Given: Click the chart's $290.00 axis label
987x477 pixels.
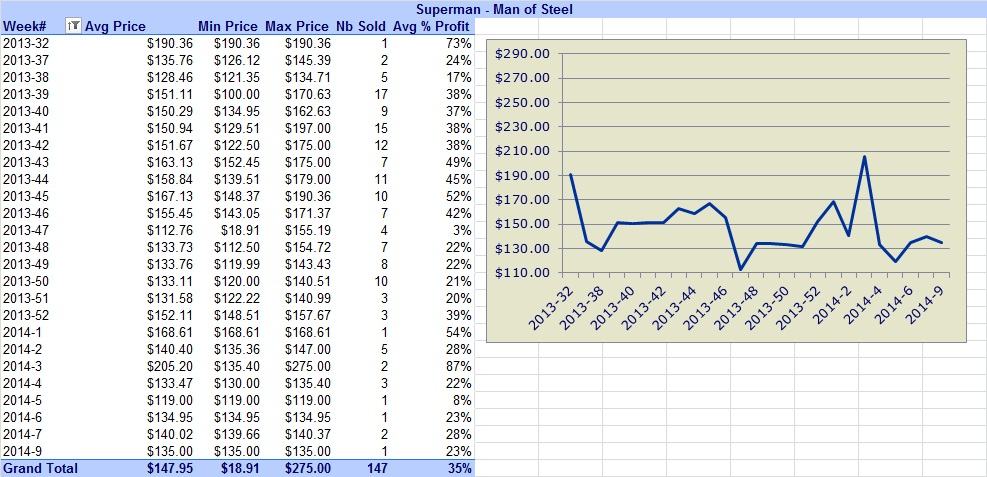Looking at the screenshot, I should click(522, 53).
